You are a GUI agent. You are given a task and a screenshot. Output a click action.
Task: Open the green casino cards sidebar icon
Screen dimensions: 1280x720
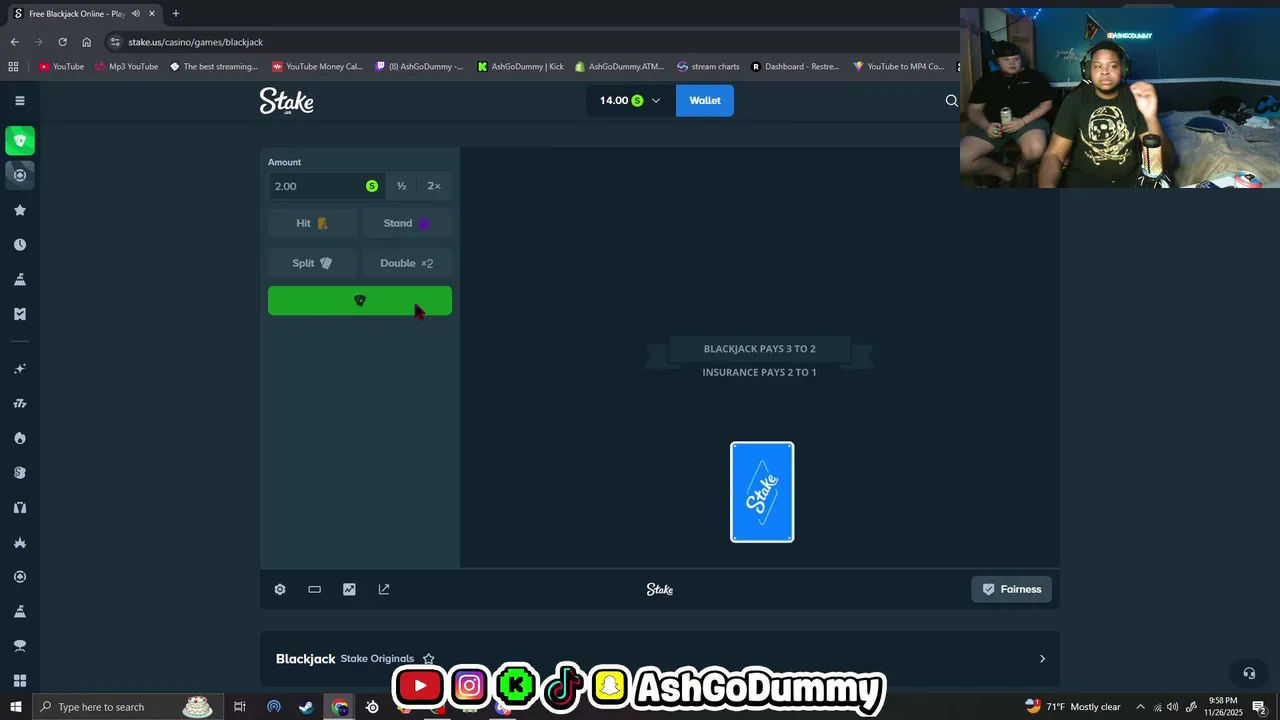tap(20, 140)
